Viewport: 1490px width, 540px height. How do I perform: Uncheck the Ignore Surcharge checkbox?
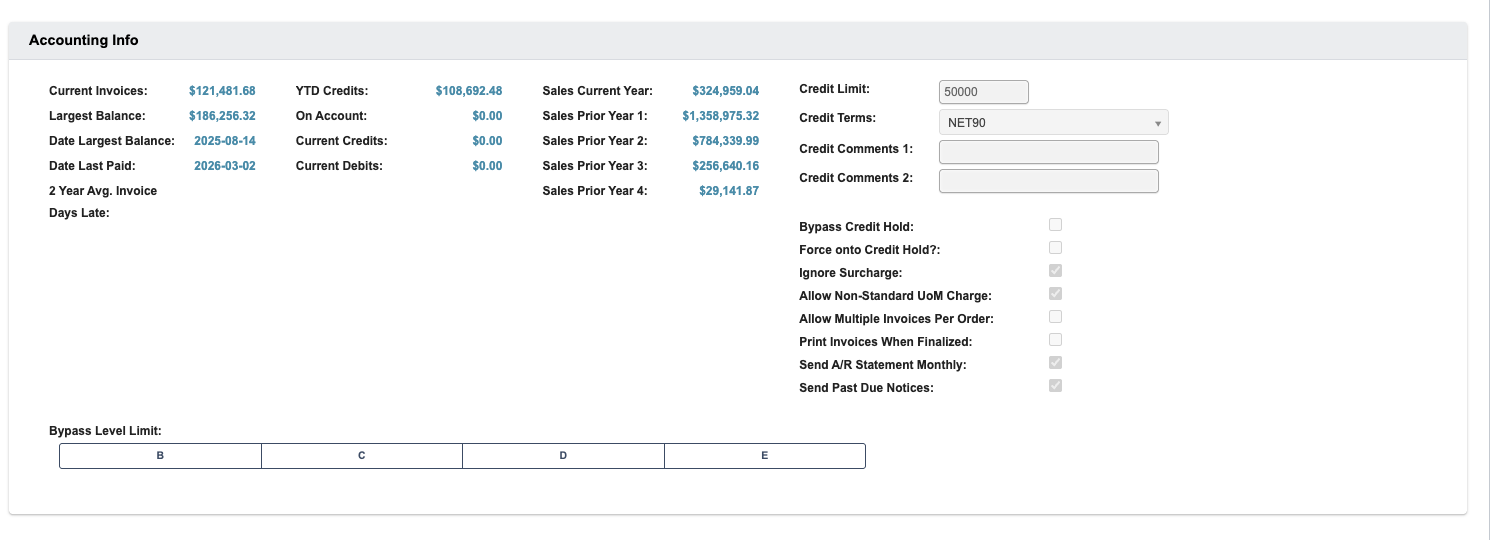coord(1055,271)
